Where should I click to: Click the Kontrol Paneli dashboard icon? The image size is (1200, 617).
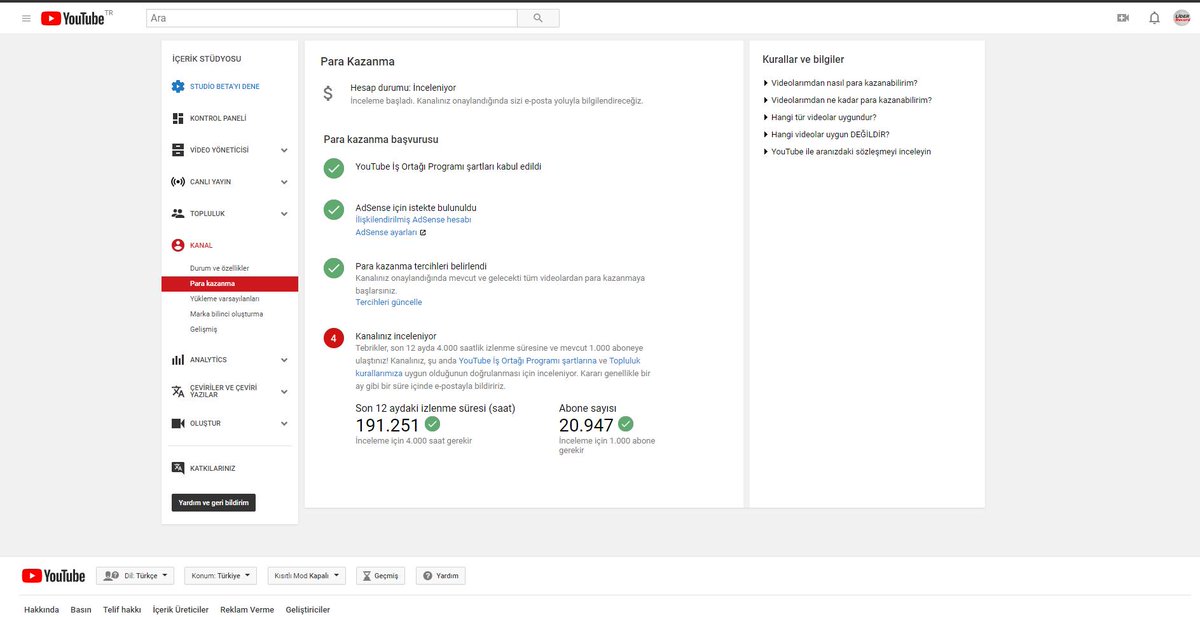pos(178,118)
